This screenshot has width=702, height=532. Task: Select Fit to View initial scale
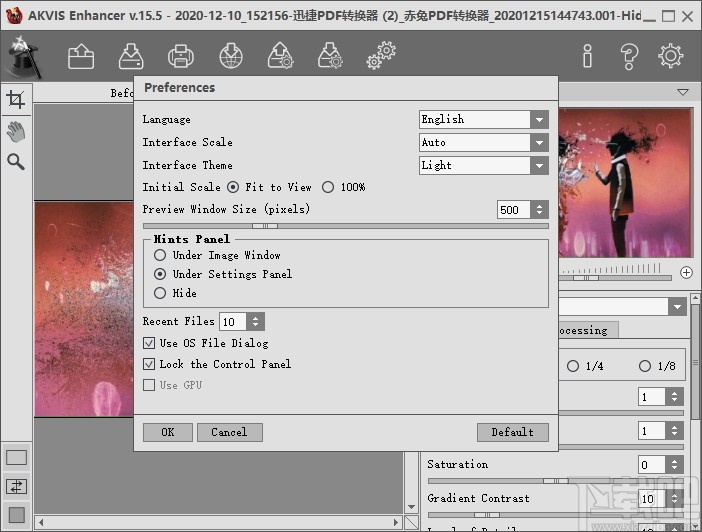pyautogui.click(x=233, y=187)
